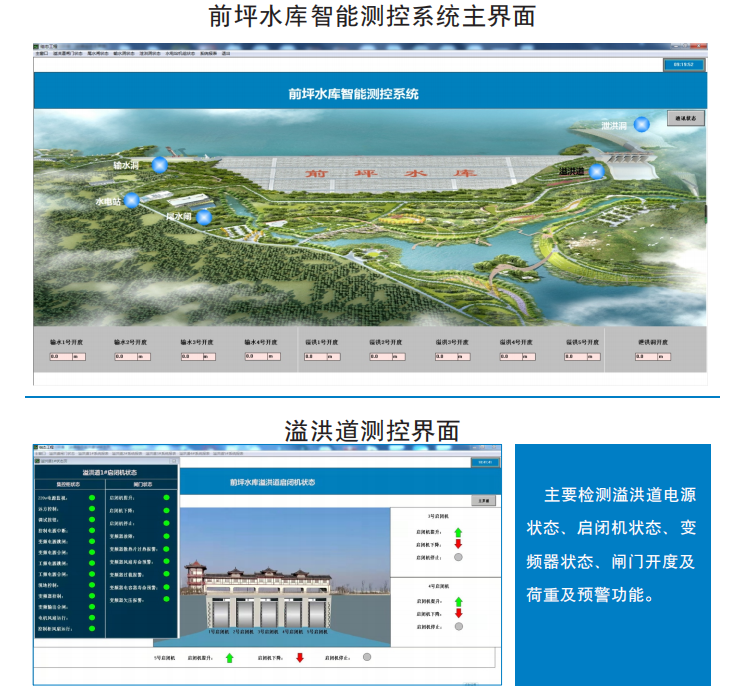Click the 溢洪道 blue map marker
This screenshot has width=734, height=699.
(597, 172)
